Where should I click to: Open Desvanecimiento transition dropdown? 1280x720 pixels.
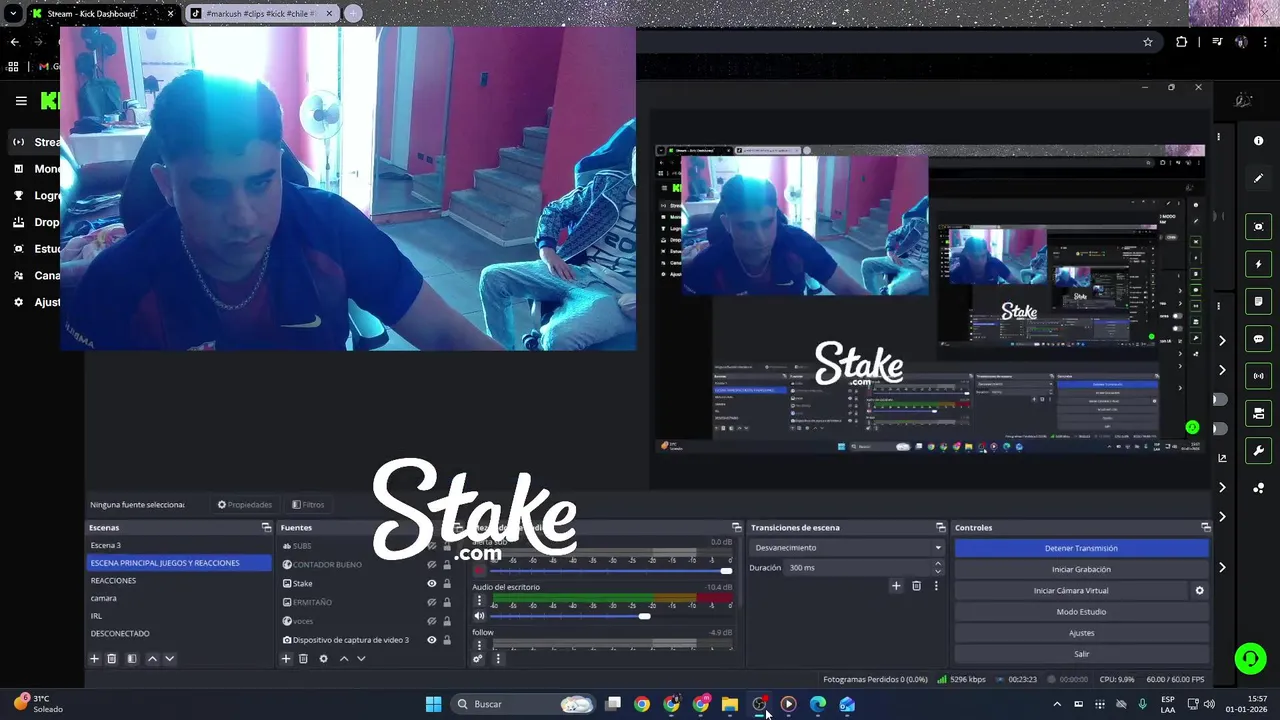847,548
